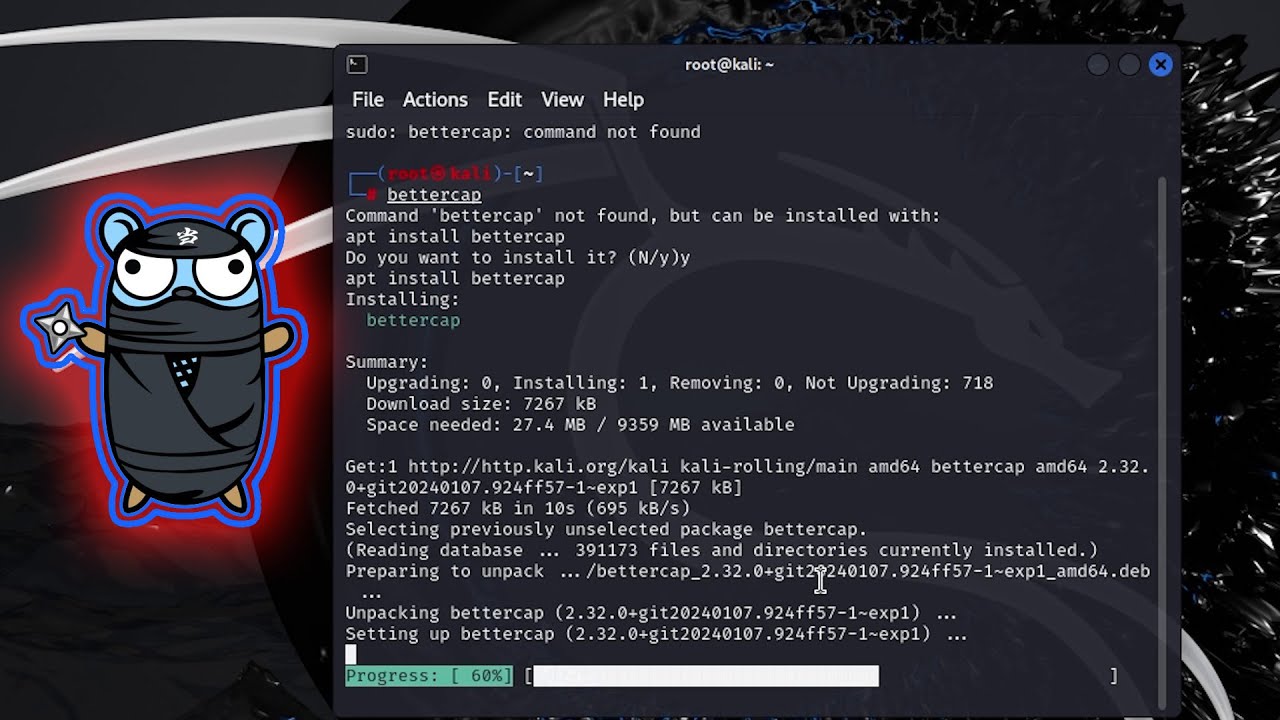Open the Actions menu
Viewport: 1280px width, 720px height.
pos(435,100)
